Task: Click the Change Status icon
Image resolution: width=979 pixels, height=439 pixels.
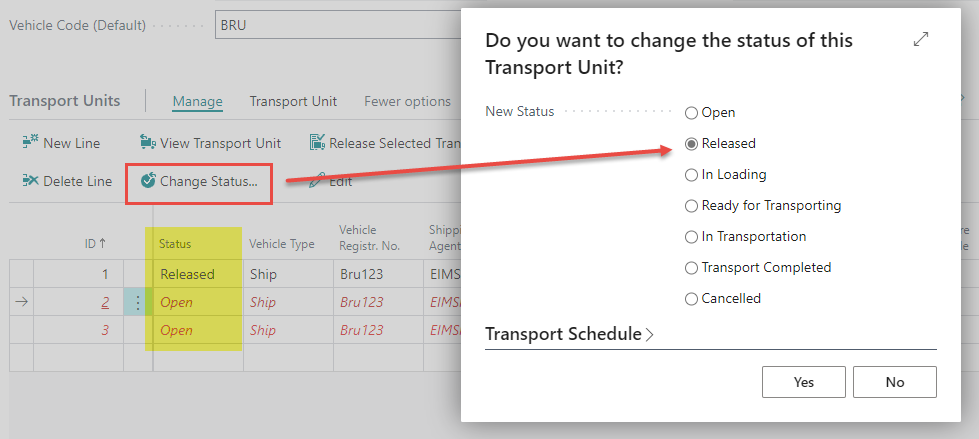Action: [149, 181]
